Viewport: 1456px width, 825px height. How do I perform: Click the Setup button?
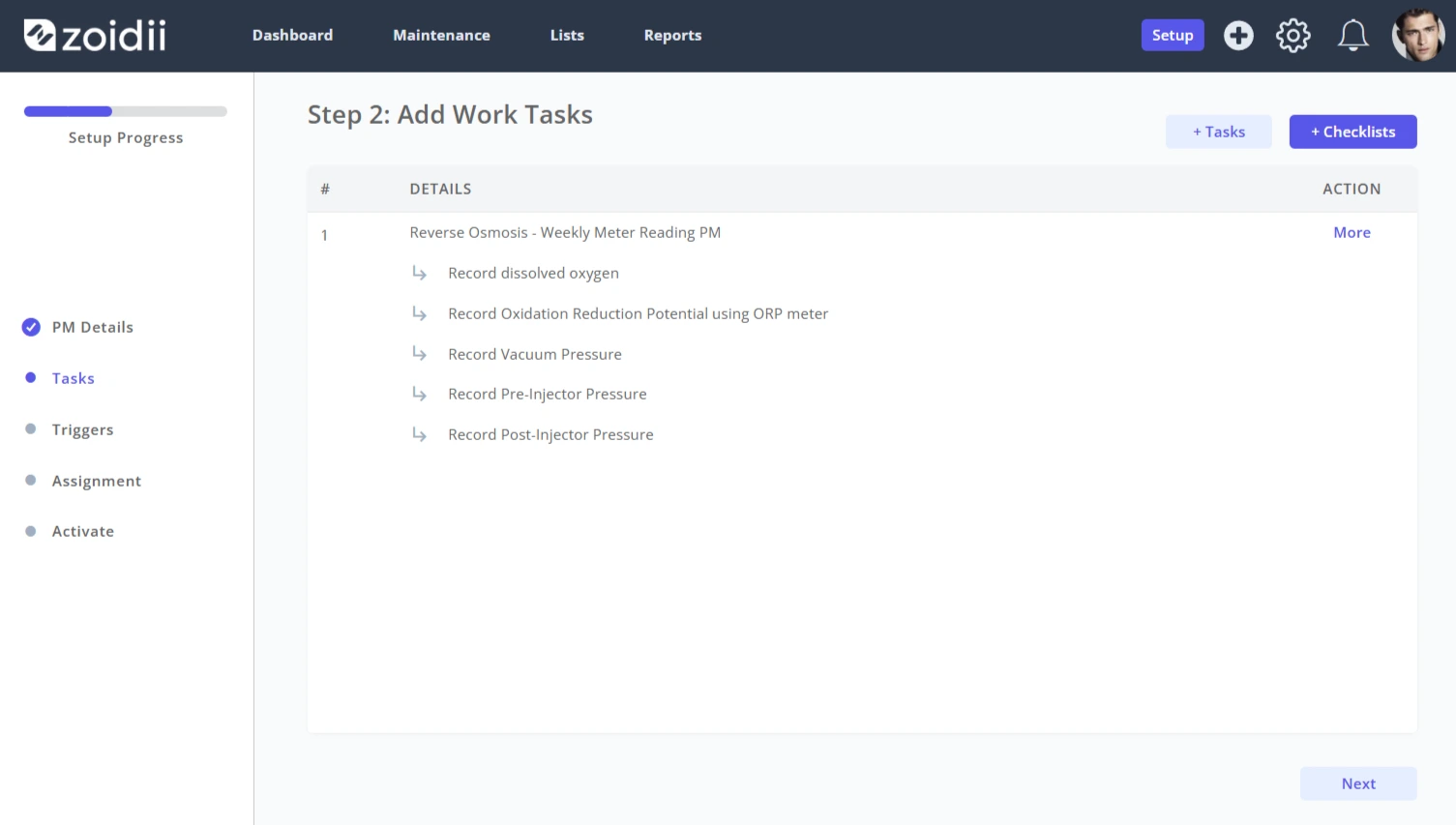tap(1173, 35)
